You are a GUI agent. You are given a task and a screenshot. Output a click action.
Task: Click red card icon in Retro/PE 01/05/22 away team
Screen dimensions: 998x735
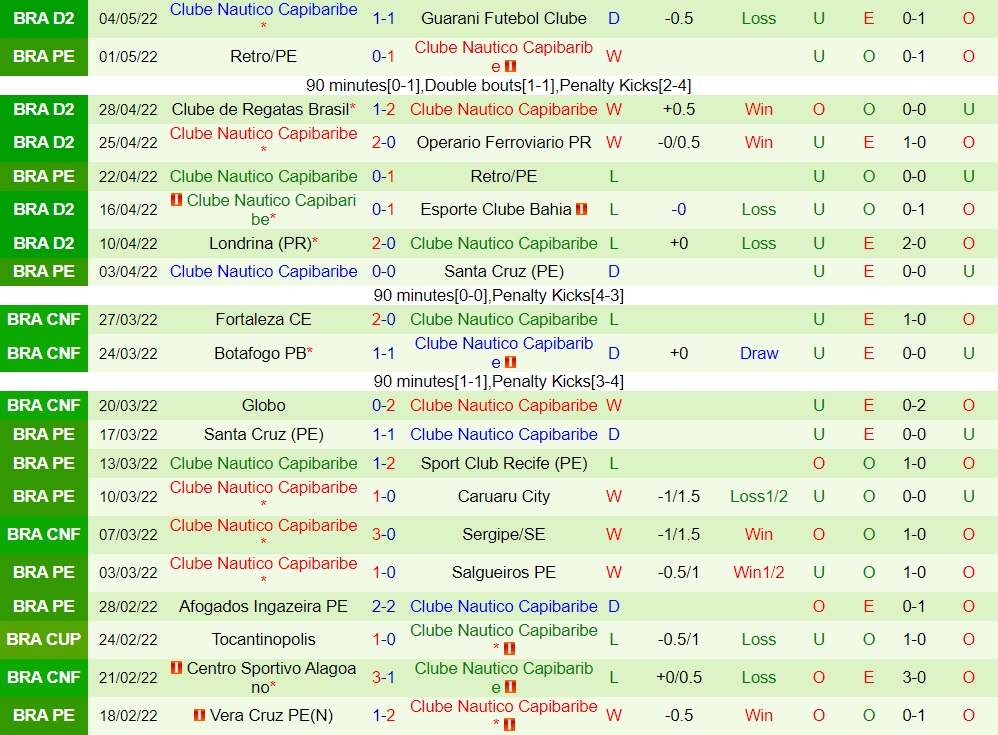[x=510, y=66]
